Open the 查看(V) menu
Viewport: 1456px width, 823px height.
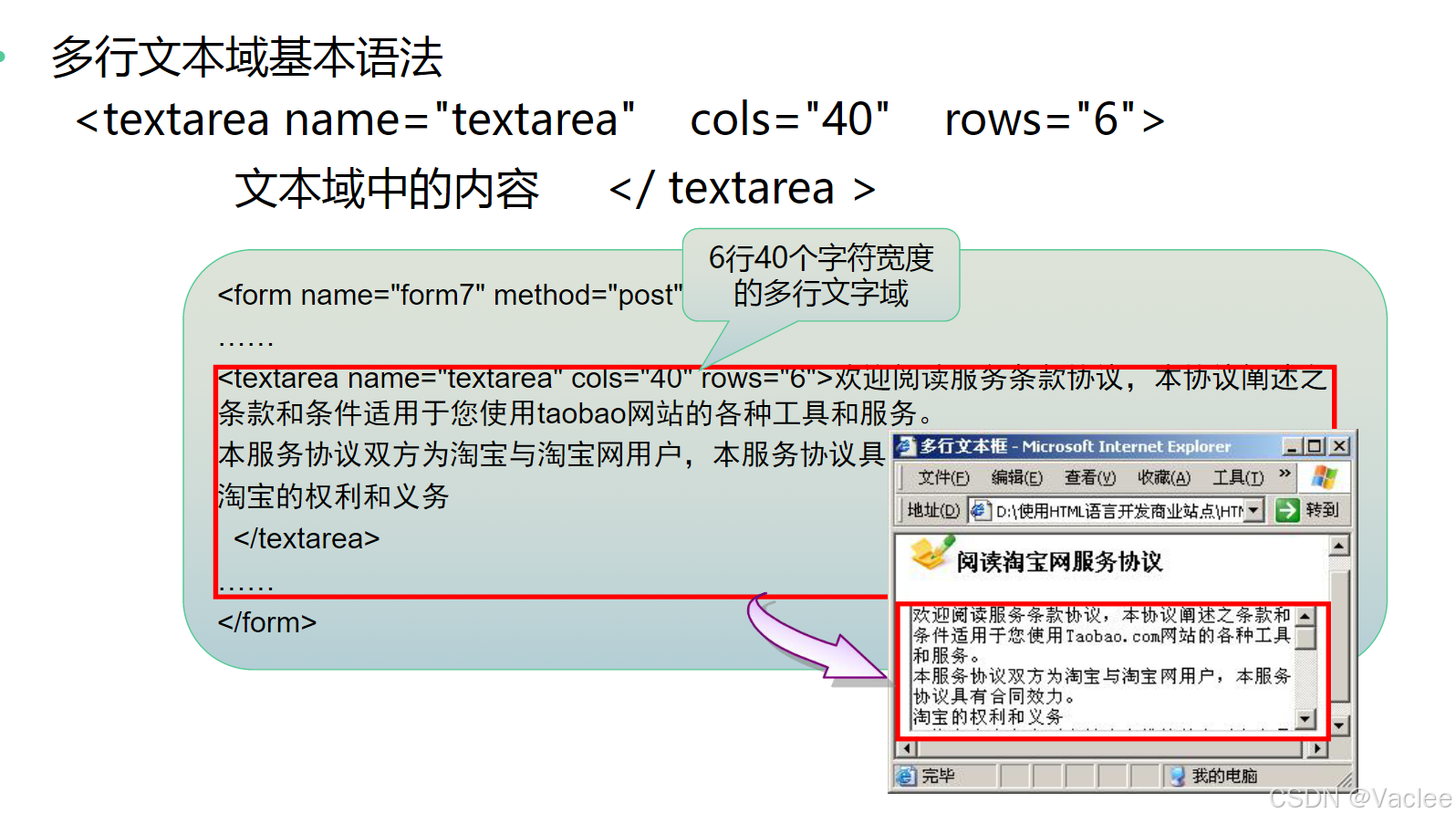pyautogui.click(x=1089, y=477)
